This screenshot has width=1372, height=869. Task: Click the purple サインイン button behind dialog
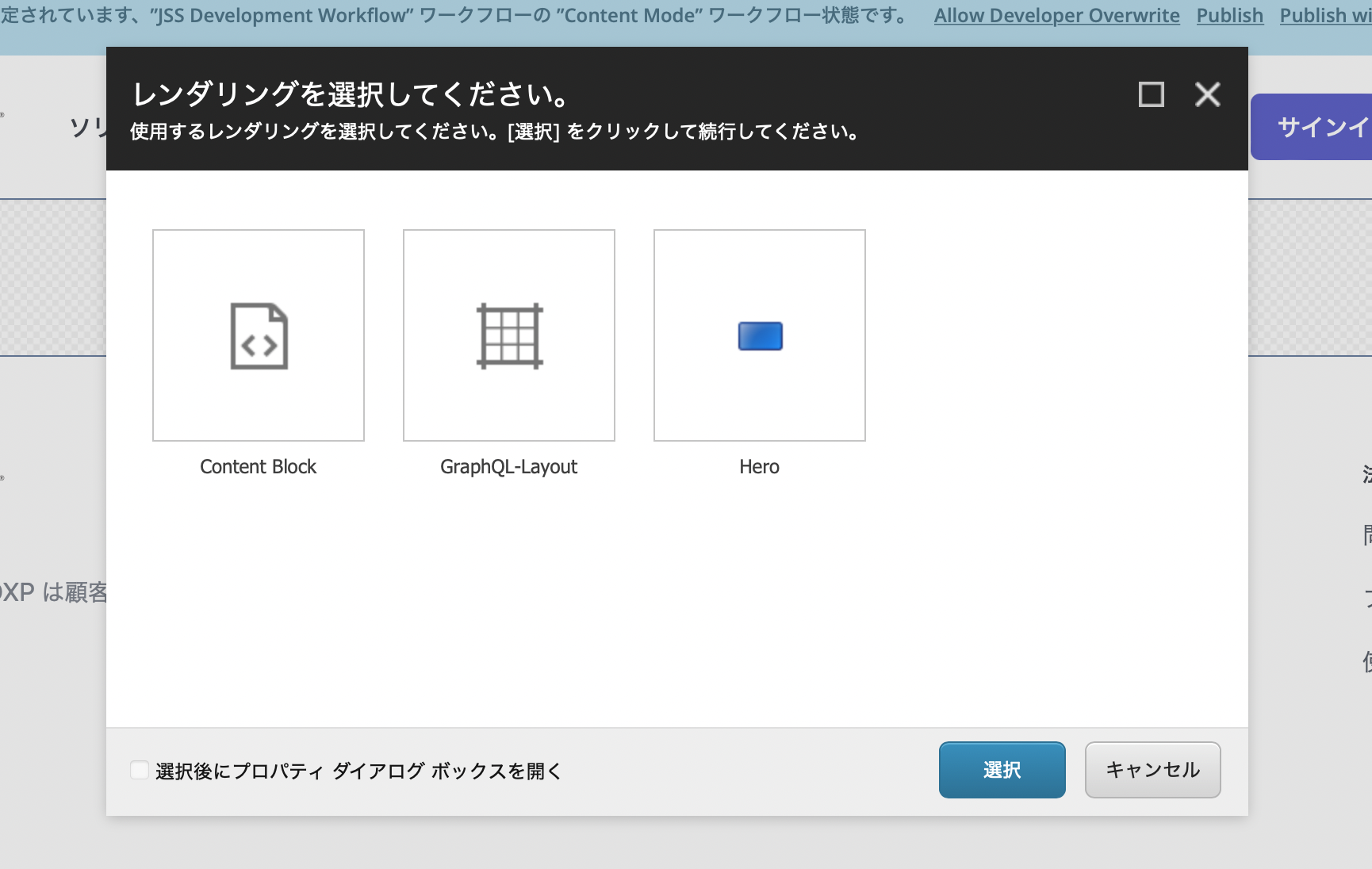1312,127
